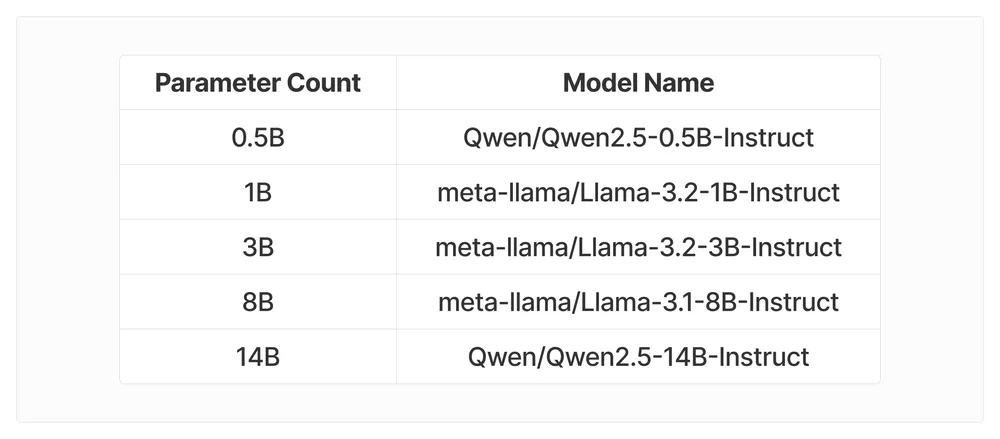Click Llama-3.2-1B-Instruct text after the slash
Image resolution: width=1000 pixels, height=439 pixels.
point(709,193)
